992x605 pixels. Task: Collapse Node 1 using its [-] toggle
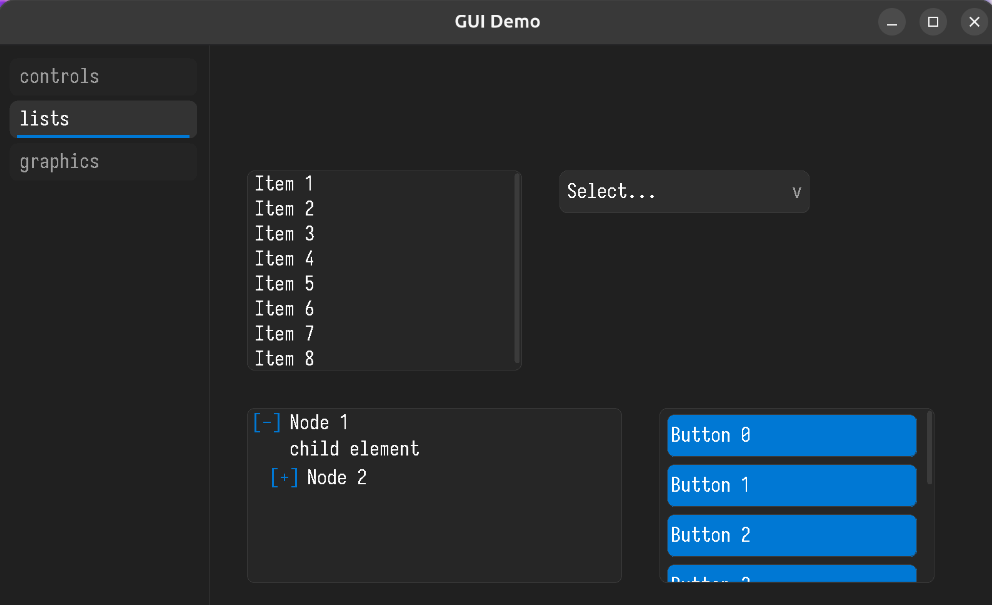[267, 423]
